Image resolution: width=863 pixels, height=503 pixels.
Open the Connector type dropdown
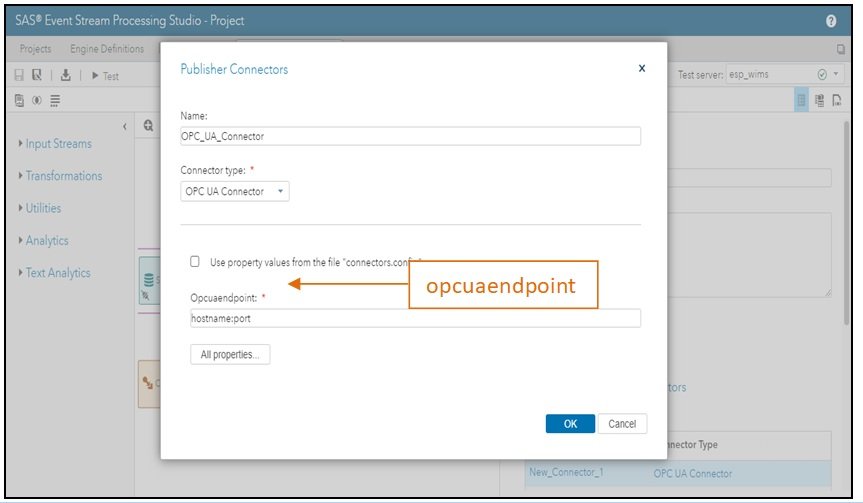pyautogui.click(x=234, y=191)
